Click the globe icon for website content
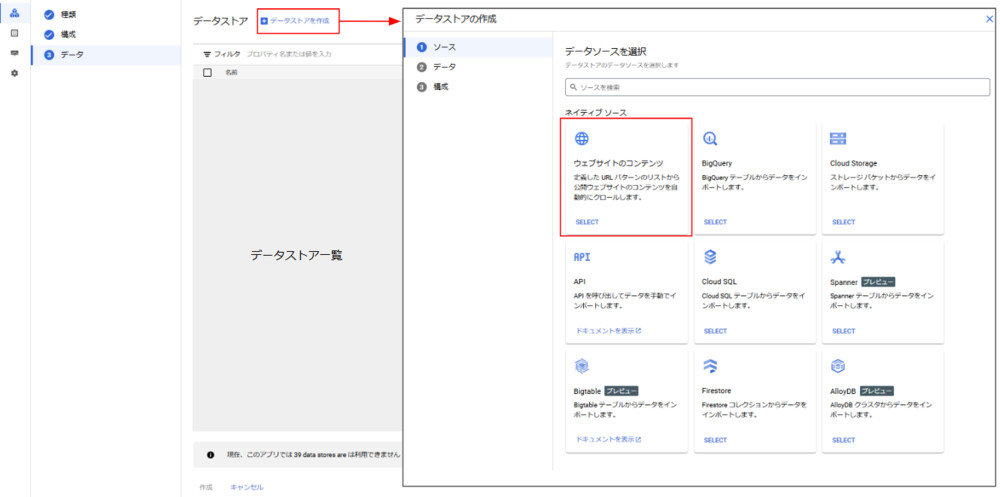The width and height of the screenshot is (1000, 497). point(582,139)
